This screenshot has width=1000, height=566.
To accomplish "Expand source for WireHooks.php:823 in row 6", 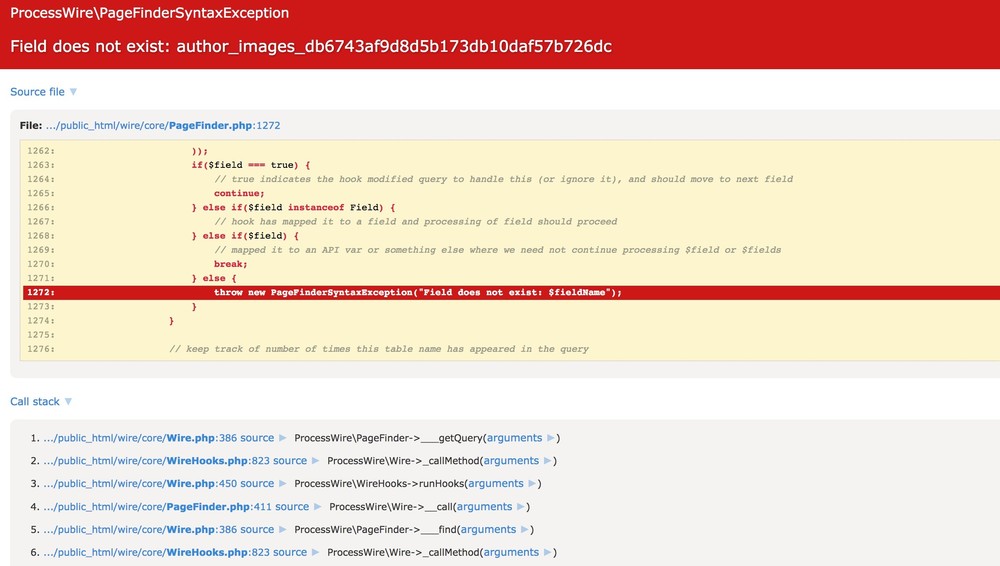I will tap(290, 553).
